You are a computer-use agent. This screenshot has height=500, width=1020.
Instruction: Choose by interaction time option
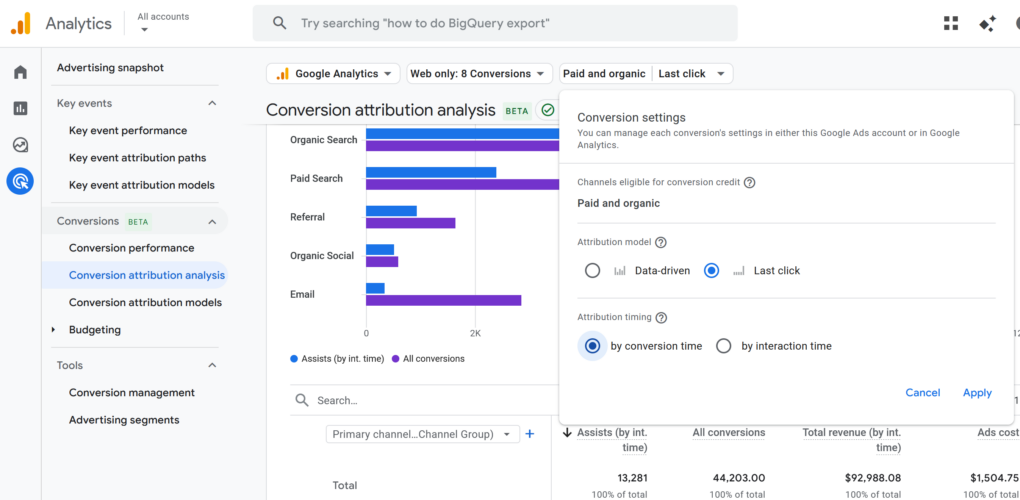(724, 346)
